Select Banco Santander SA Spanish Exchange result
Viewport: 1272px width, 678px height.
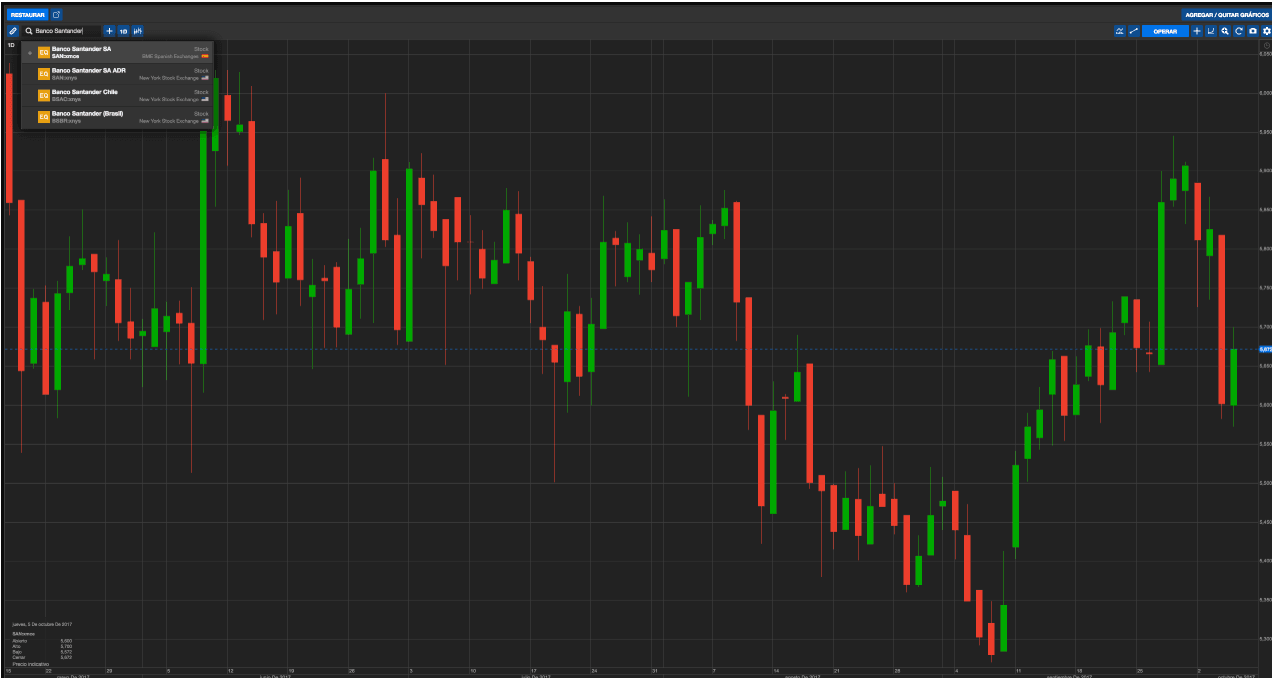pos(118,52)
